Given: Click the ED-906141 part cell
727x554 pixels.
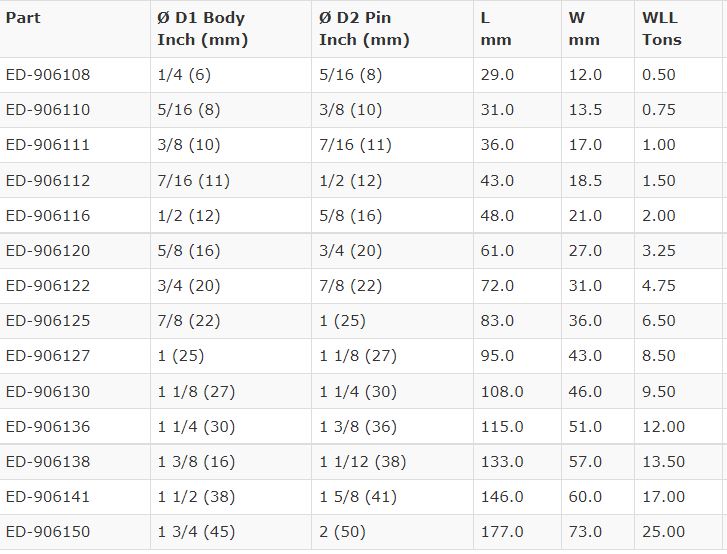Looking at the screenshot, I should coord(48,497).
